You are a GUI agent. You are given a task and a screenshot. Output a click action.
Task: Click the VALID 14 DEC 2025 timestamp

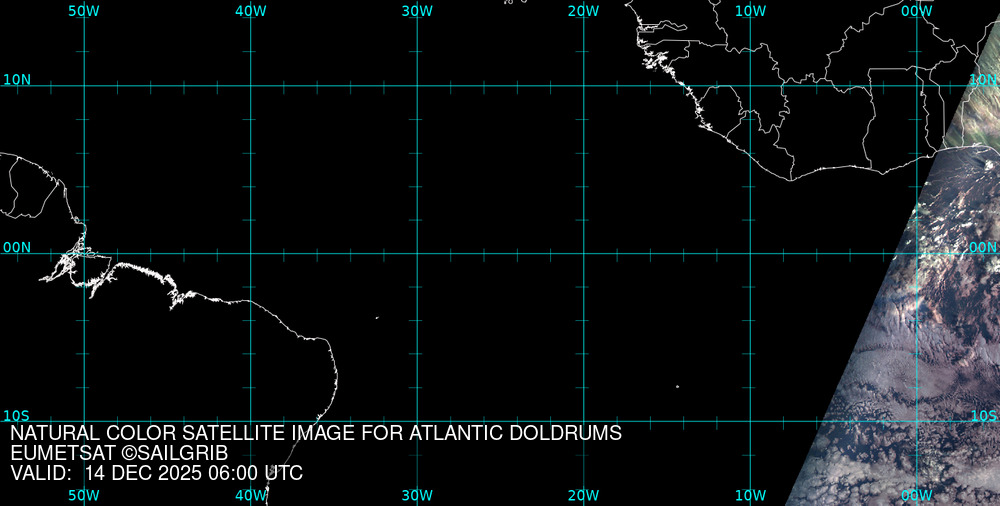pyautogui.click(x=156, y=473)
